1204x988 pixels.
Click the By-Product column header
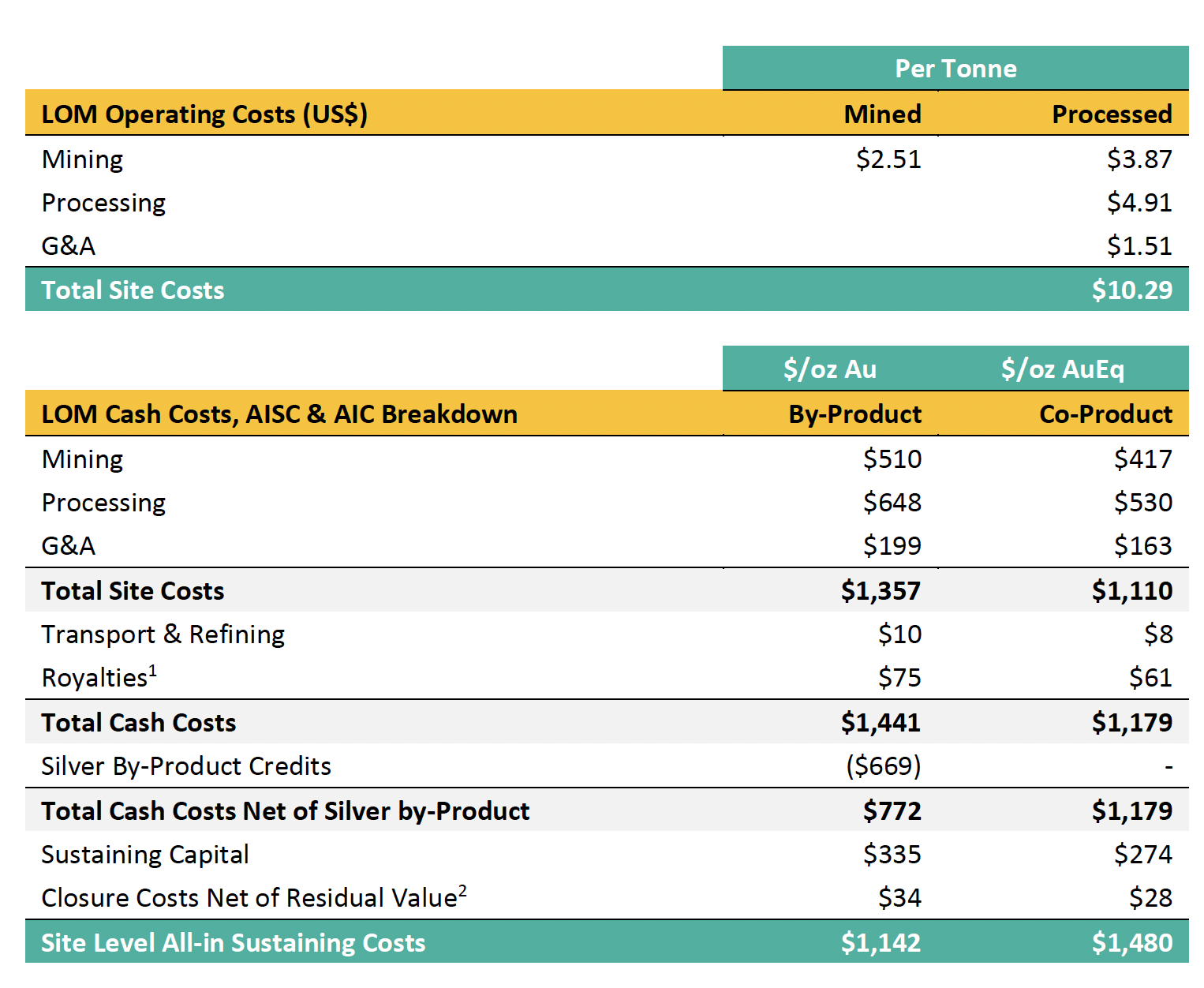854,414
